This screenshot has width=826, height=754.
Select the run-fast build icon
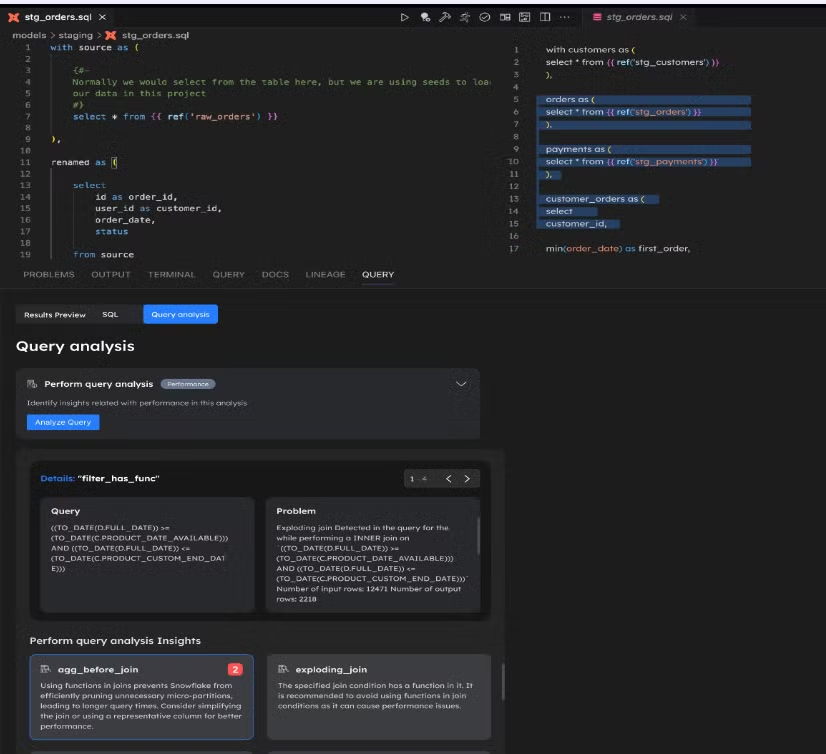(464, 17)
